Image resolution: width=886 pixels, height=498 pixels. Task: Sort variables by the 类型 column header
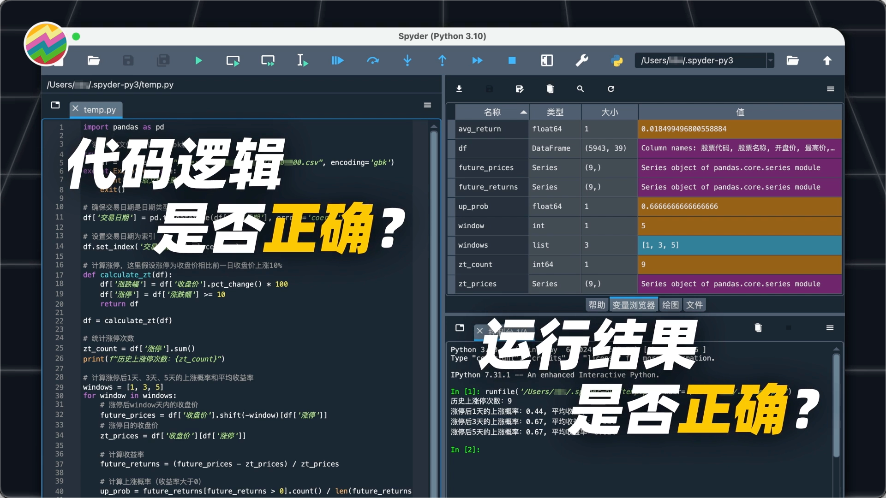click(x=554, y=112)
